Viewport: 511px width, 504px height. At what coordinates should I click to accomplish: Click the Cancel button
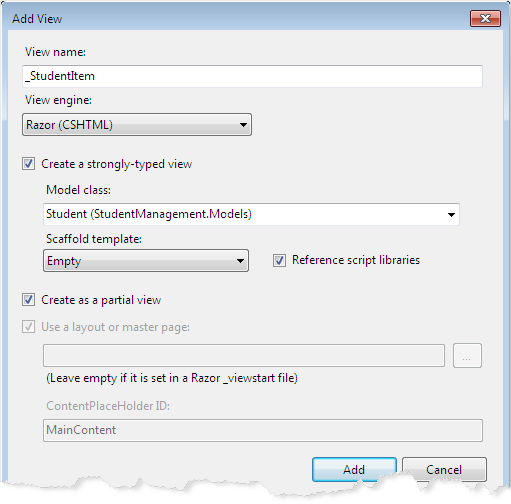coord(444,469)
